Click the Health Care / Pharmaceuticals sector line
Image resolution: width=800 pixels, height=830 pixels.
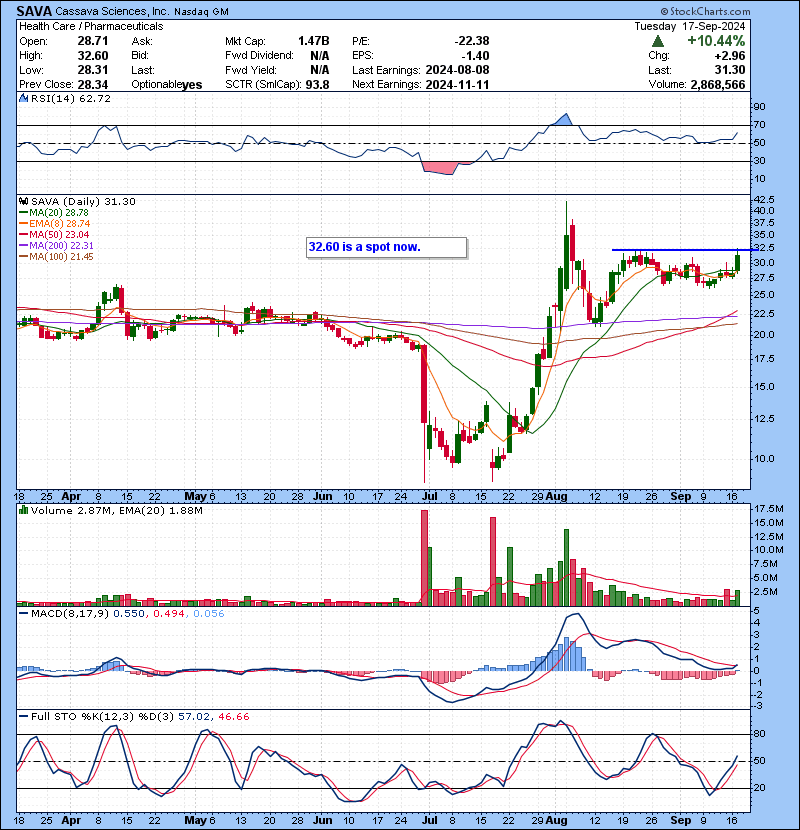[x=91, y=26]
